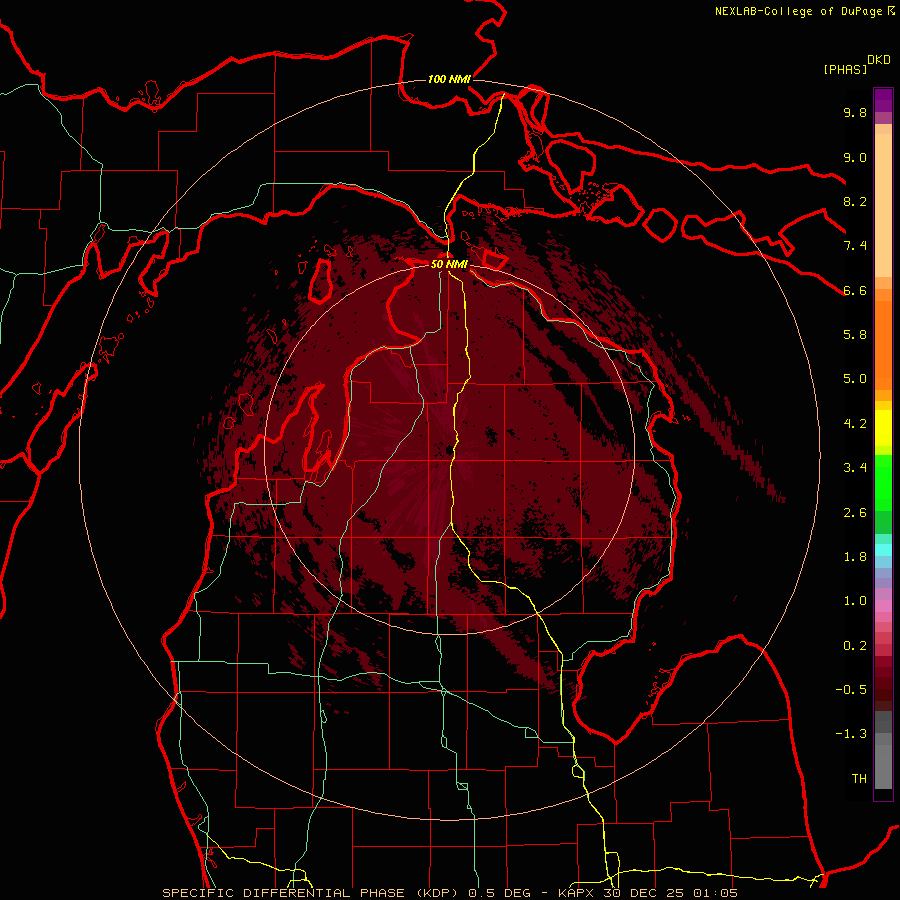
Task: Select the 1.0 scale value
Action: (855, 601)
